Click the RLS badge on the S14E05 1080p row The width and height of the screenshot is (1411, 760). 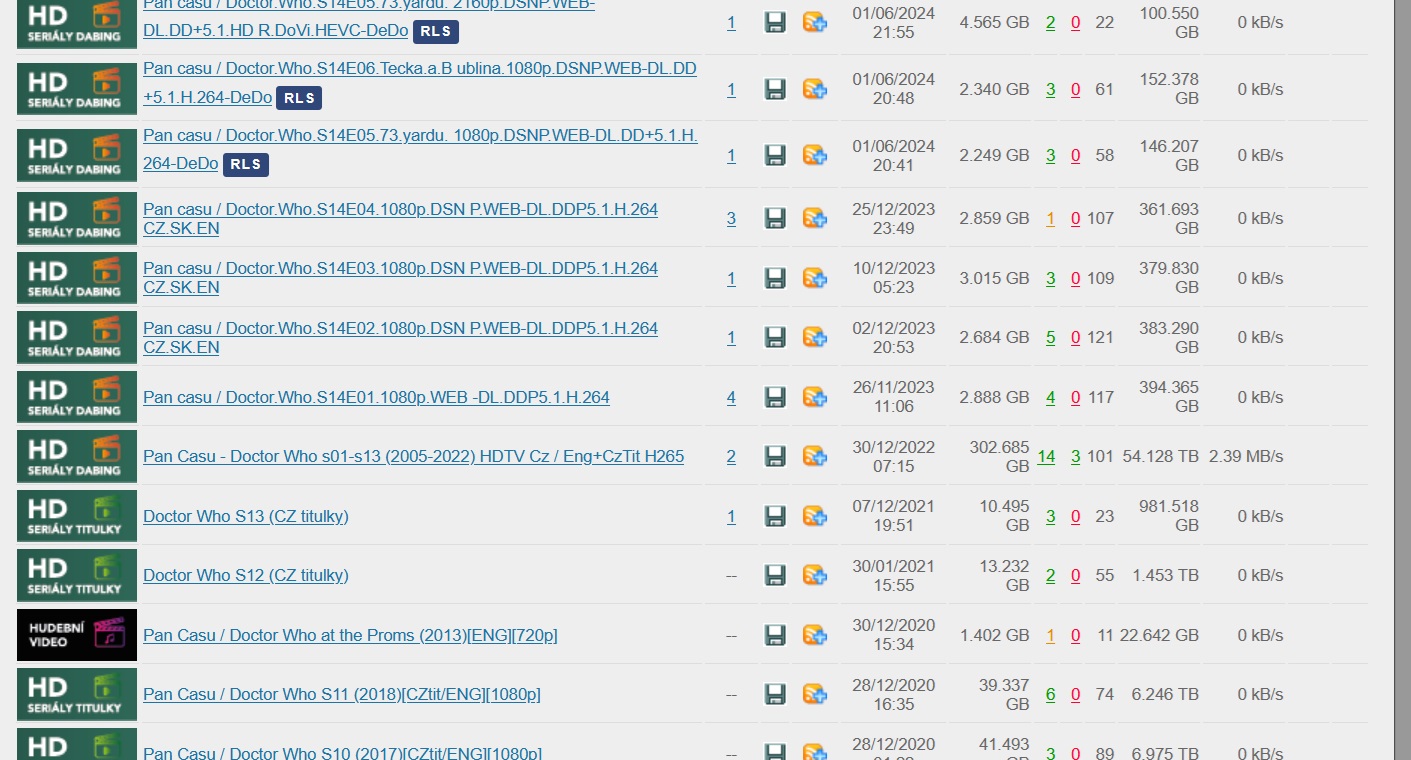tap(246, 164)
